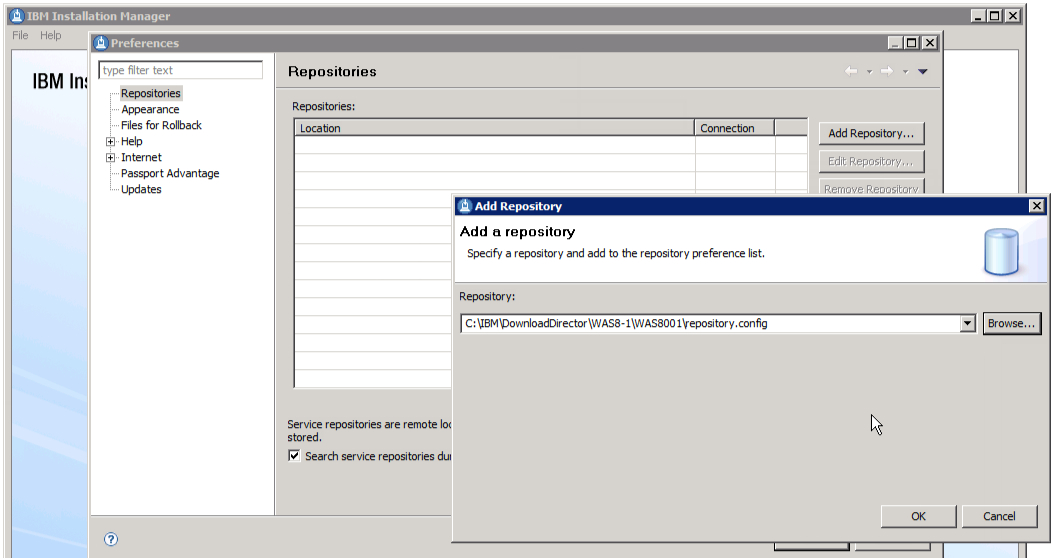Close the Preferences window
The width and height of the screenshot is (1064, 558).
coord(930,43)
